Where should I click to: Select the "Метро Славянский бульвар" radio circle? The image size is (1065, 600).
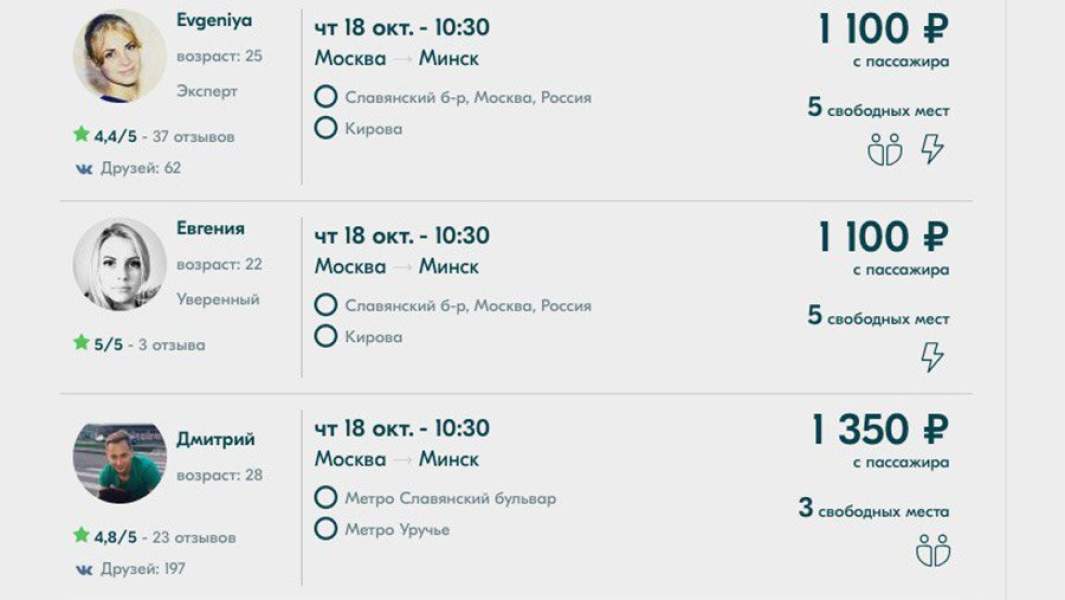[x=325, y=497]
